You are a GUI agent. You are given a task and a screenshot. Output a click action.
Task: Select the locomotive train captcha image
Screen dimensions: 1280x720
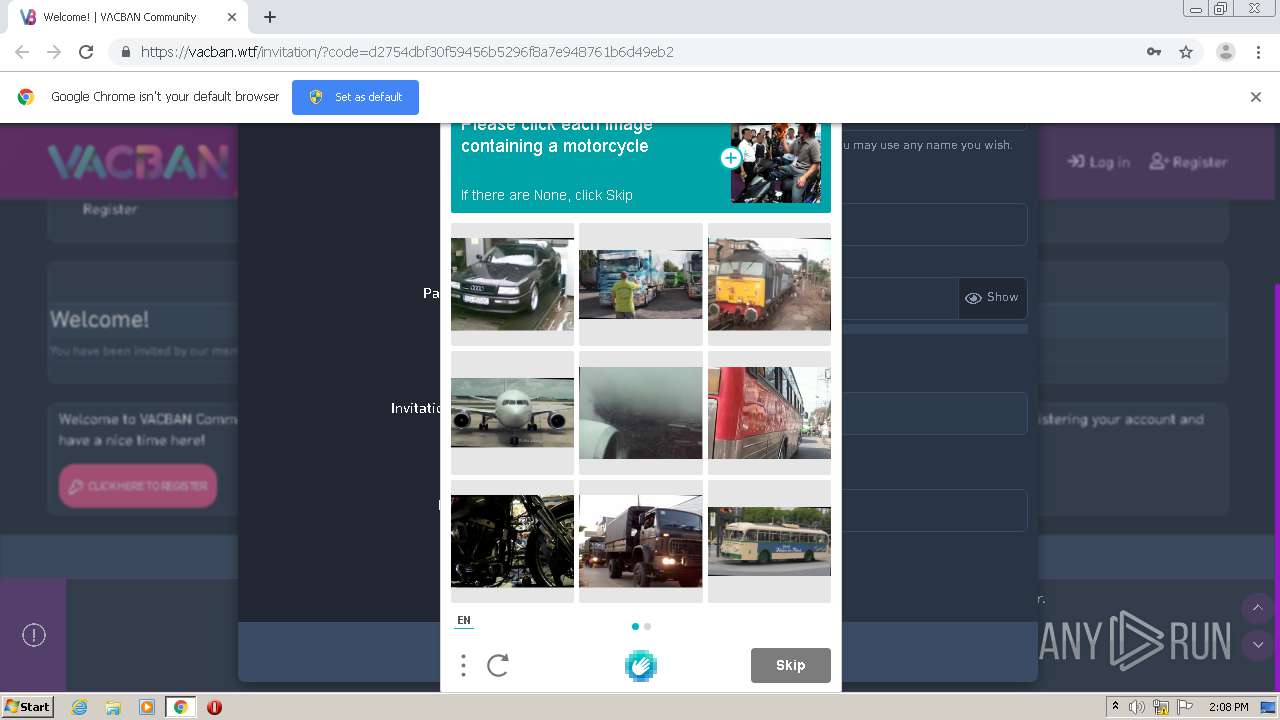point(769,284)
